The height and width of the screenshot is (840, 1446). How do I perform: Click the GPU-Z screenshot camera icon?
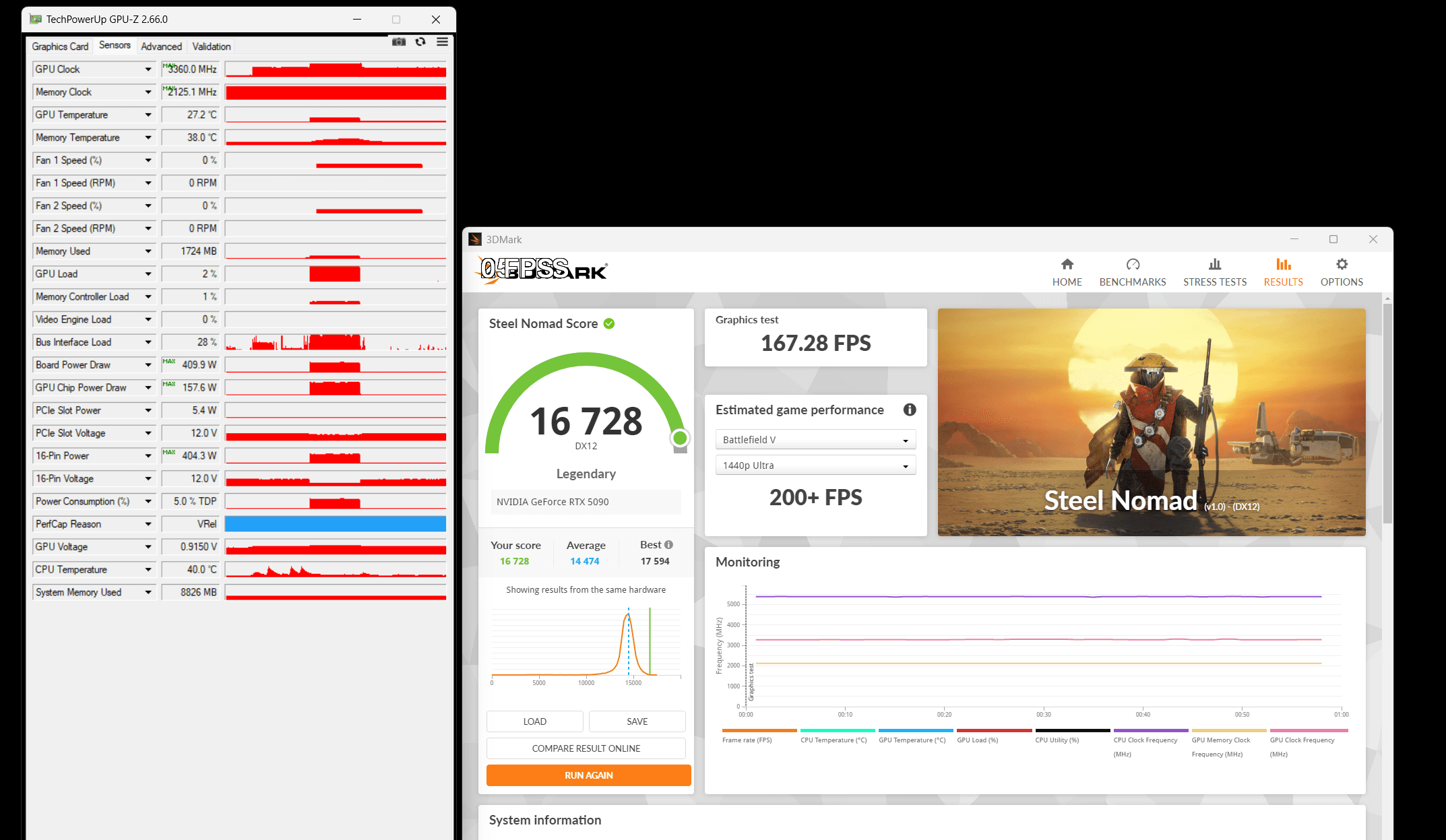[399, 42]
